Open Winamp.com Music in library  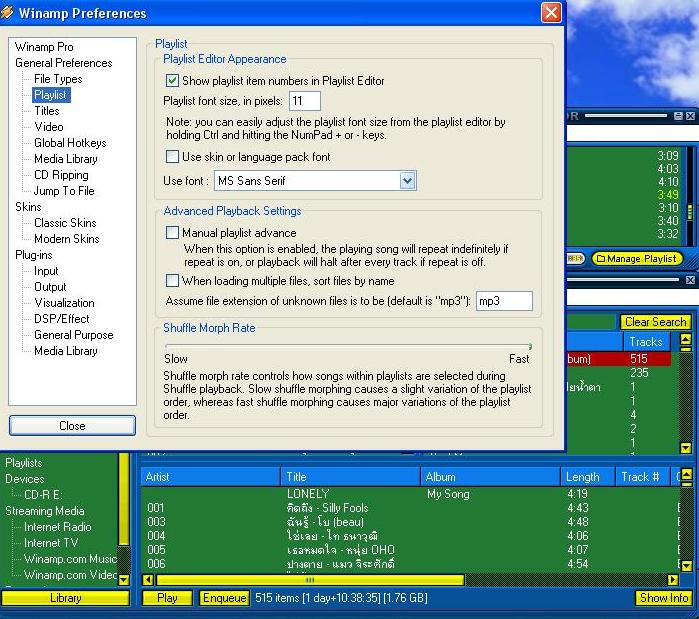point(70,559)
